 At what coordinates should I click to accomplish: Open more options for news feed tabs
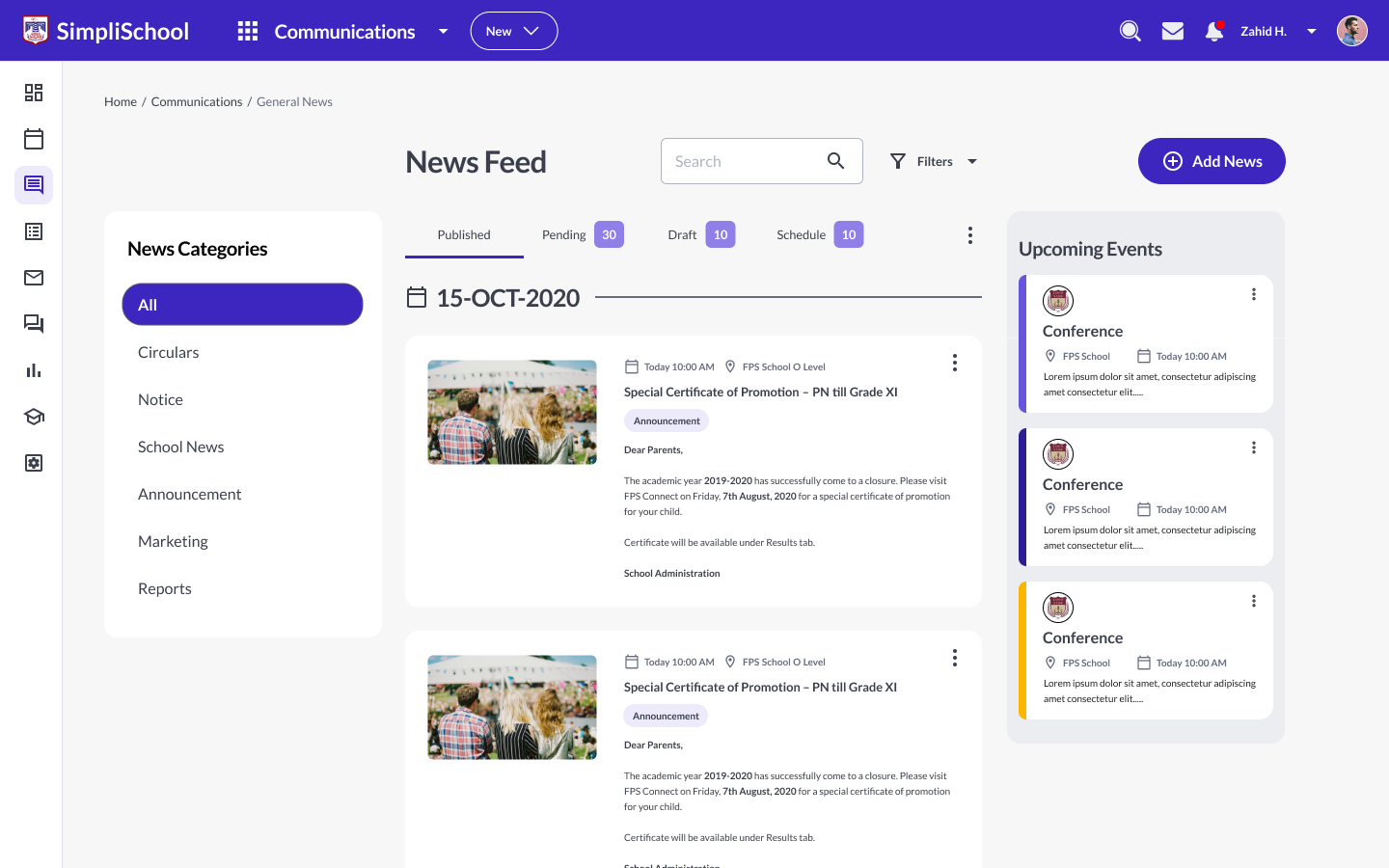pyautogui.click(x=970, y=235)
